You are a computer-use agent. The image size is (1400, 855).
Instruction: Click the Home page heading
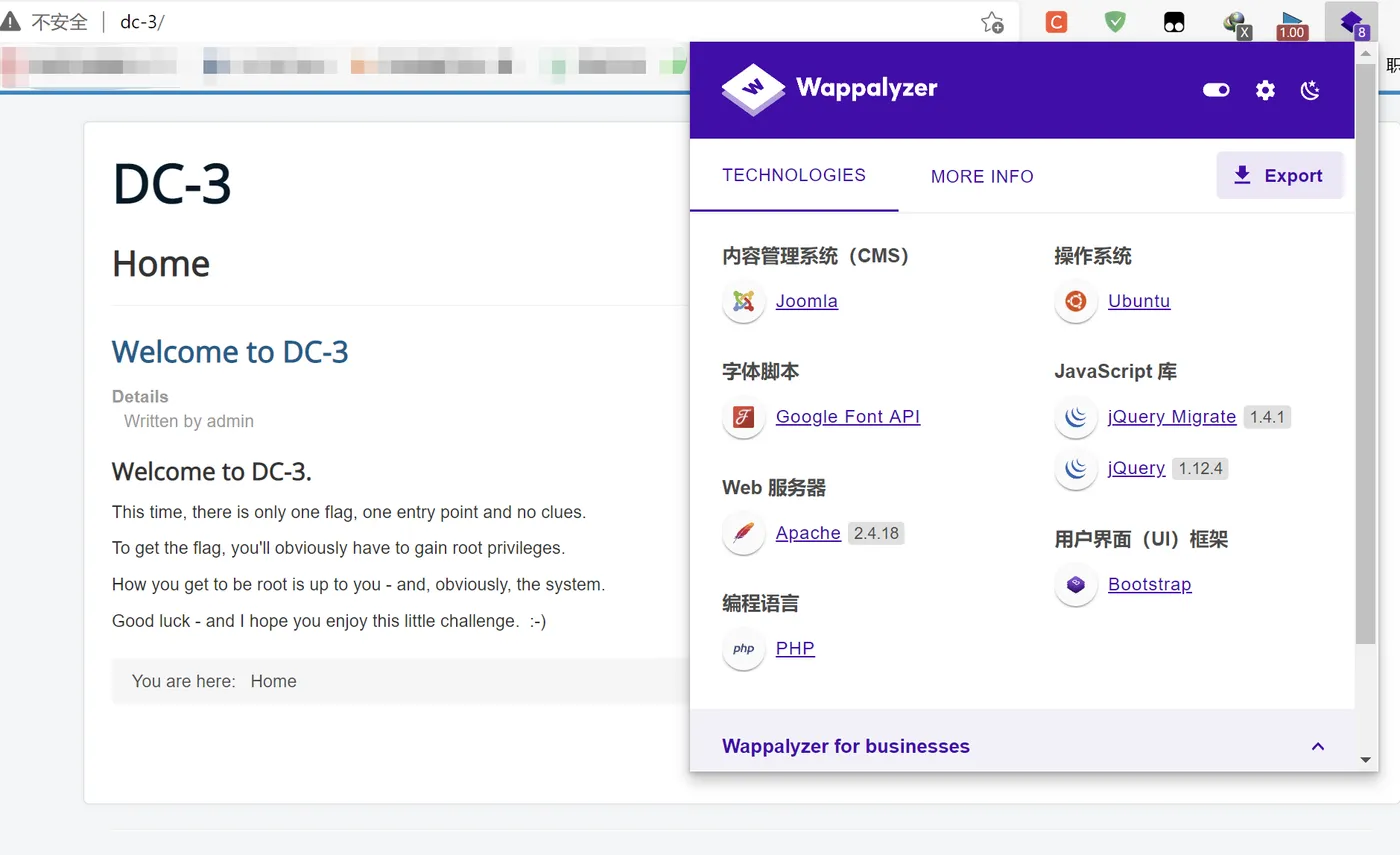161,264
